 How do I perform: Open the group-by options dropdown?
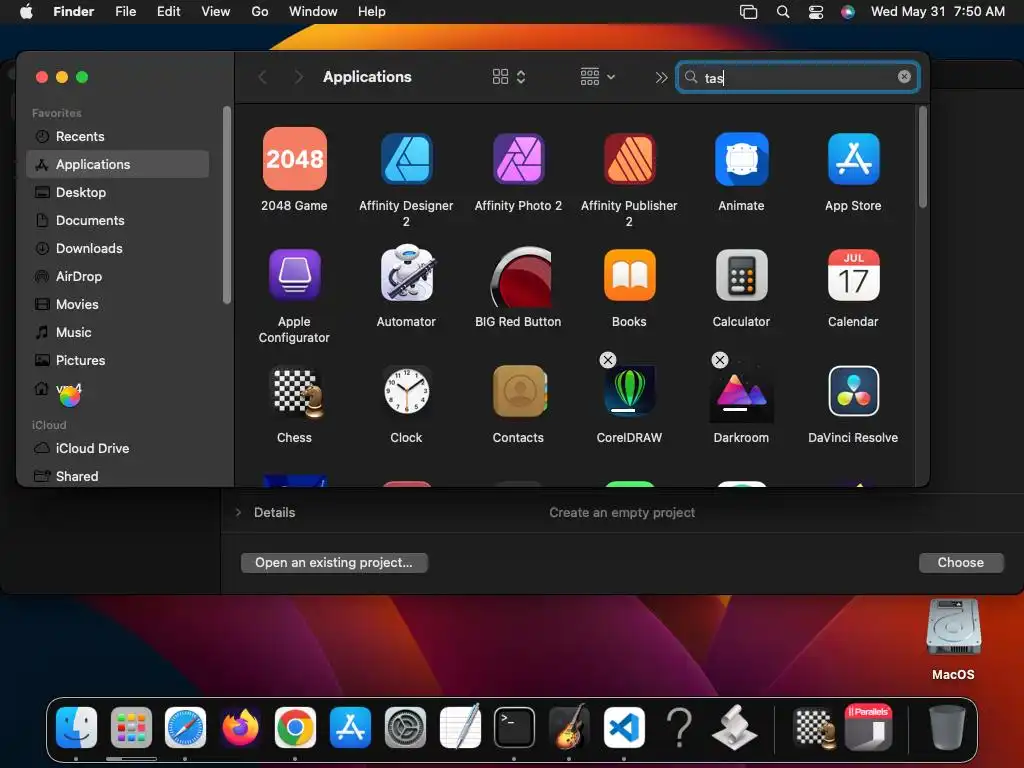coord(598,77)
